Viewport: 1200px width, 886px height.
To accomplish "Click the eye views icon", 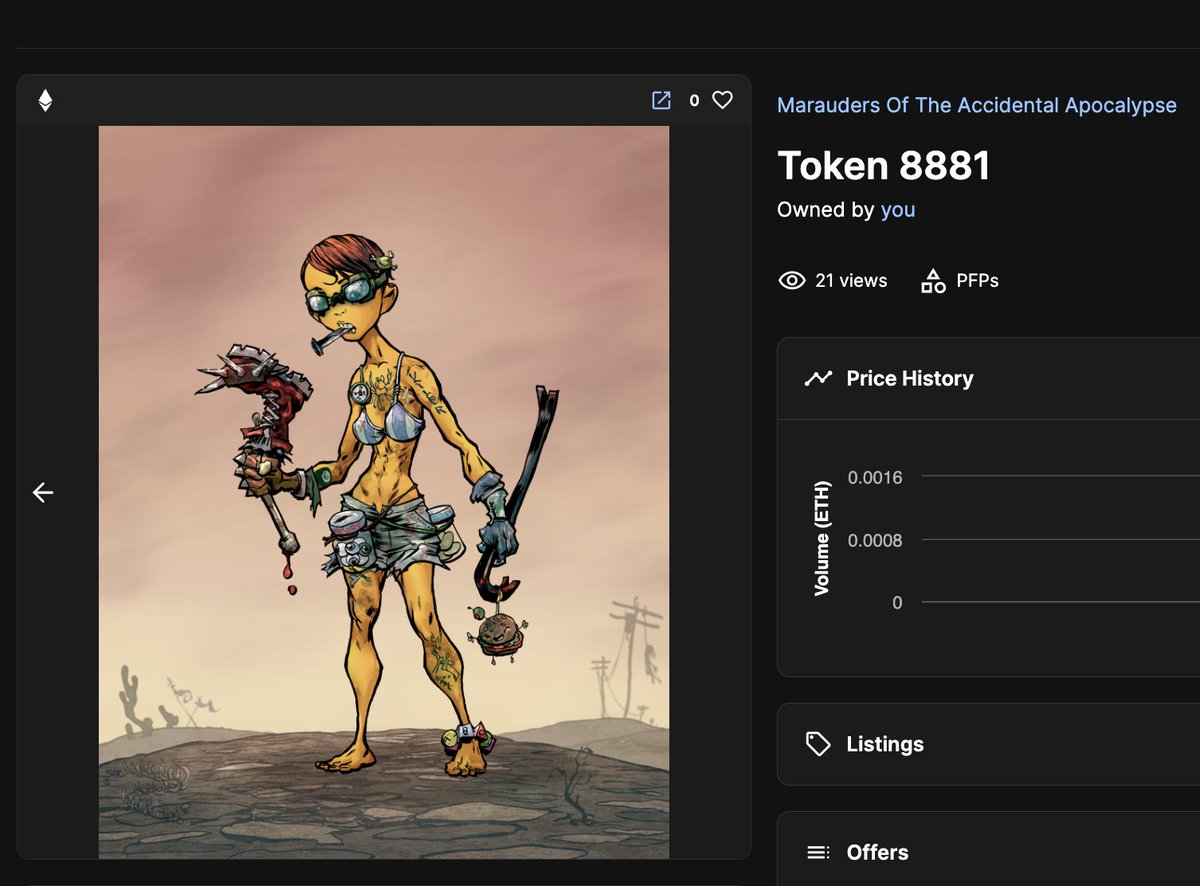I will click(791, 281).
